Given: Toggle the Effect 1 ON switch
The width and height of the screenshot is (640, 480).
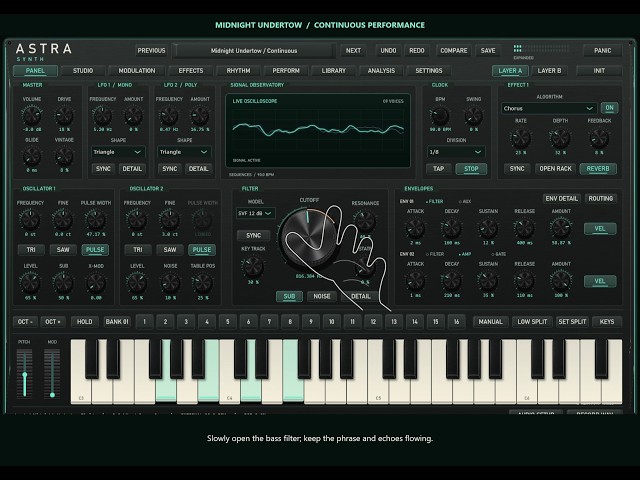Looking at the screenshot, I should click(x=609, y=108).
